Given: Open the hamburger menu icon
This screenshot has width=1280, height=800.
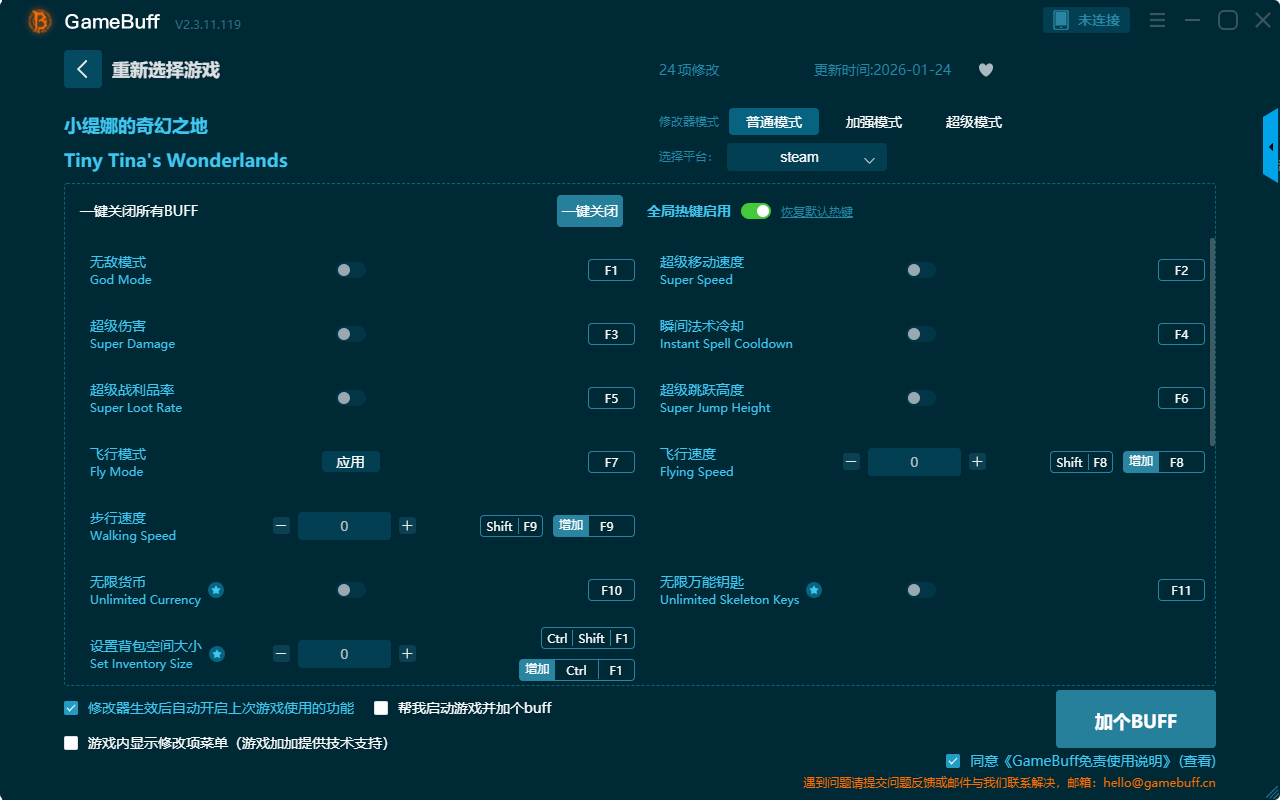Looking at the screenshot, I should pyautogui.click(x=1157, y=20).
